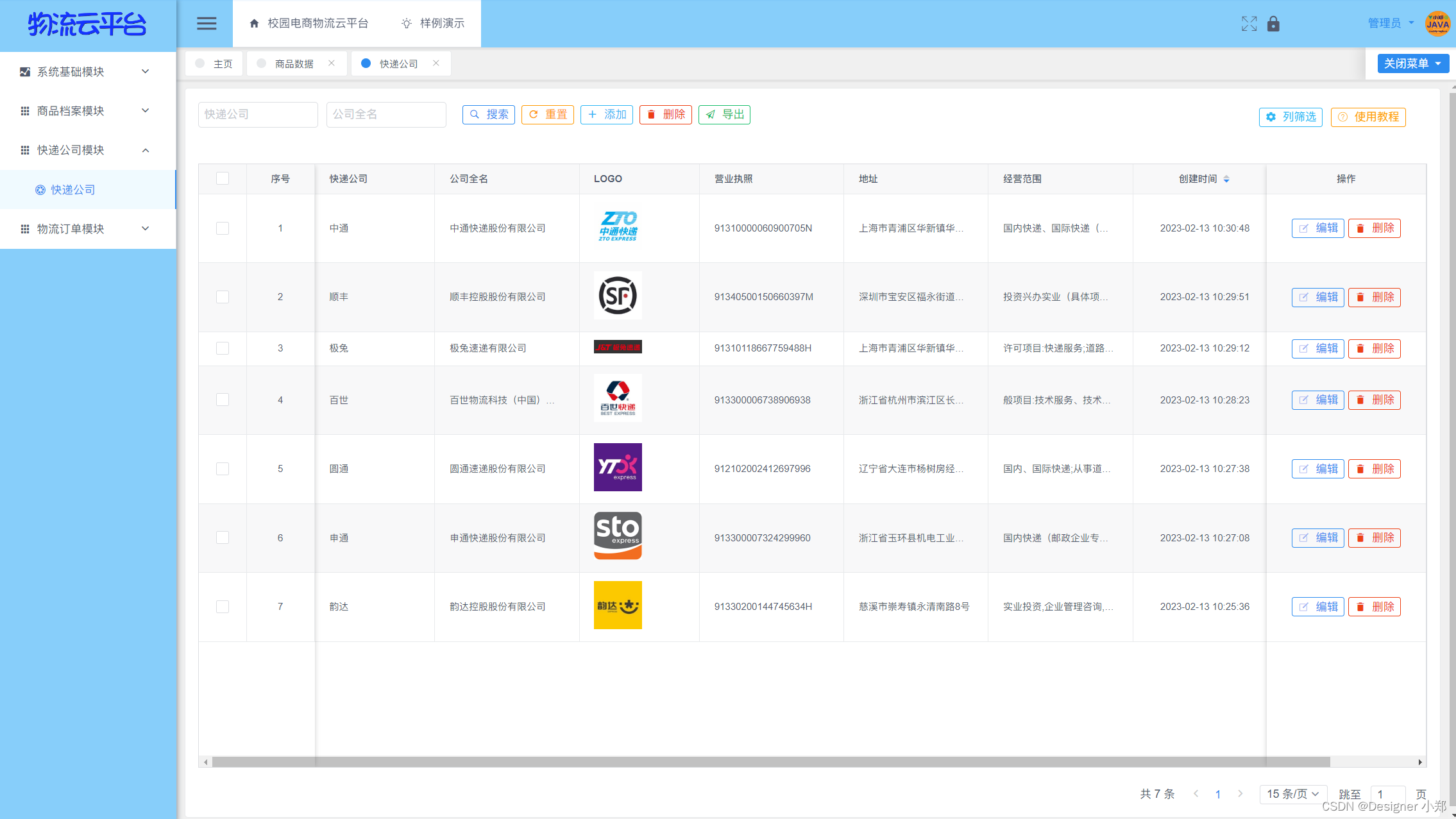Toggle the select-all header checkbox
Image resolution: width=1456 pixels, height=819 pixels.
(x=223, y=178)
